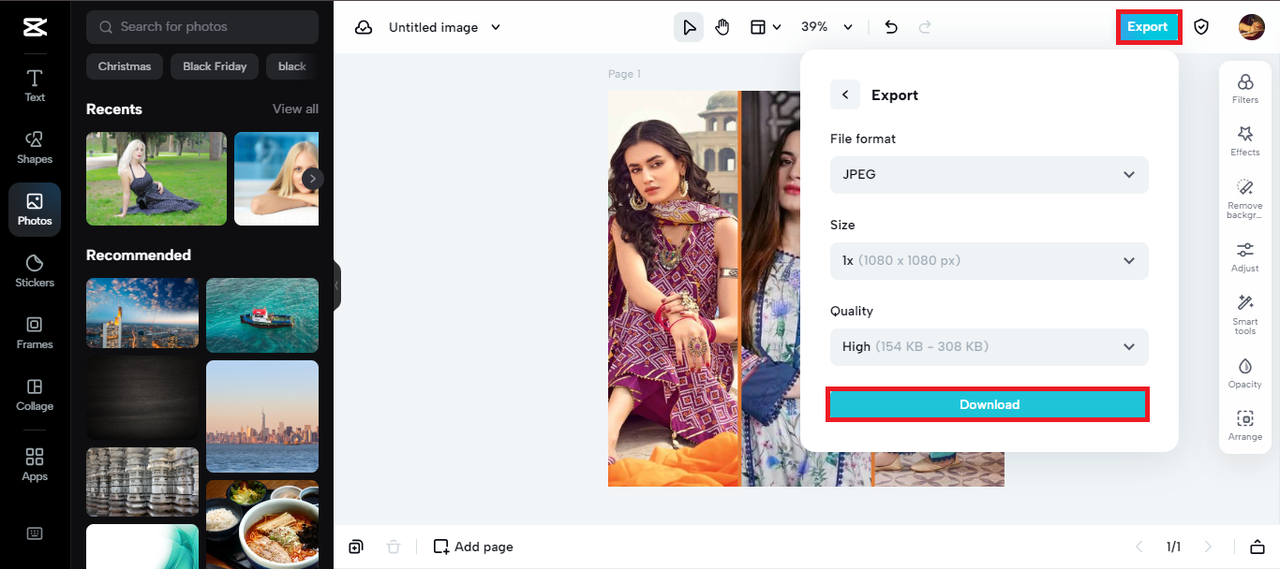Open the canvas layout resize menu
This screenshot has width=1280, height=569.
(765, 27)
